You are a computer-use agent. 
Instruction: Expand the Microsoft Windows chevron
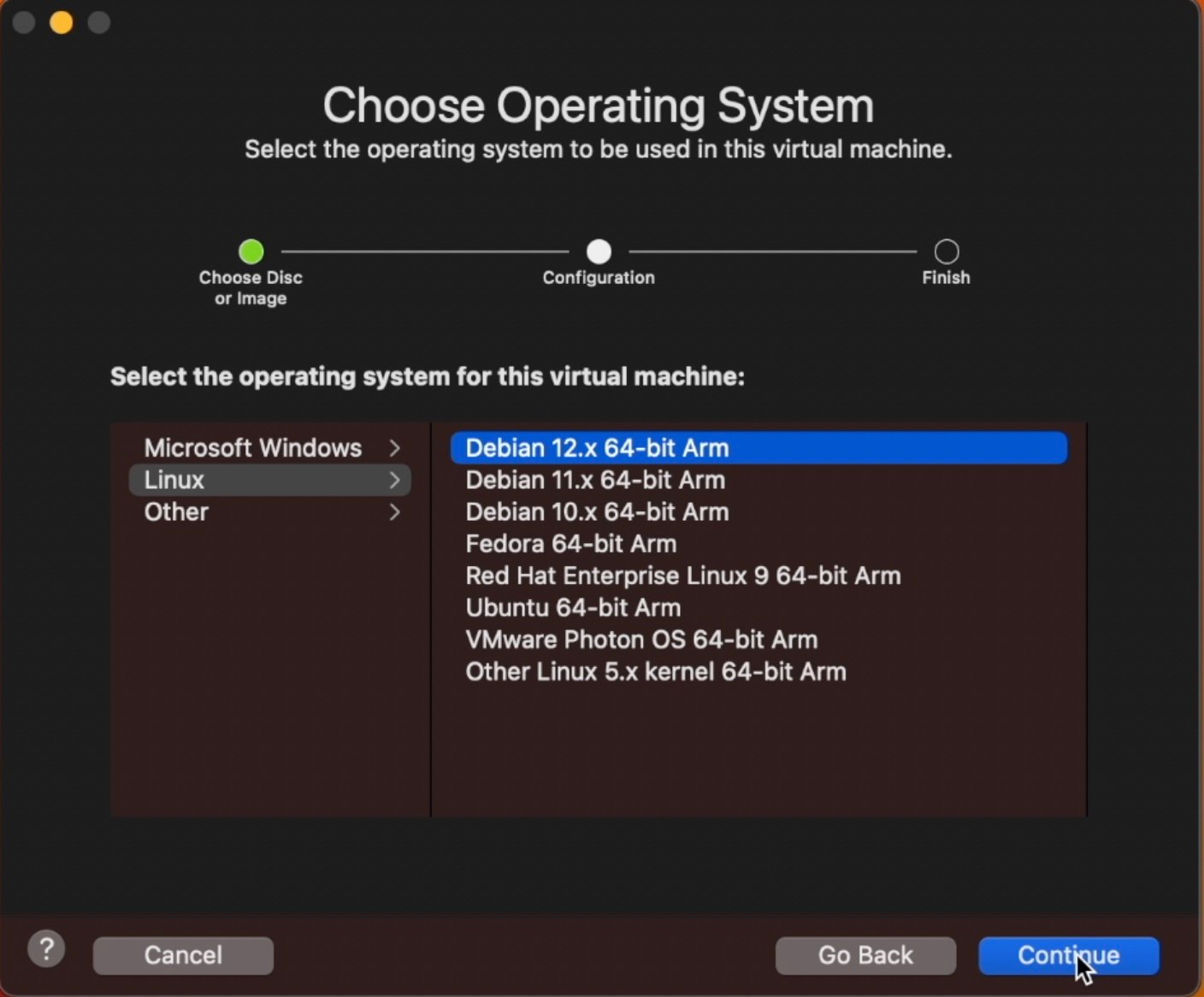(394, 448)
